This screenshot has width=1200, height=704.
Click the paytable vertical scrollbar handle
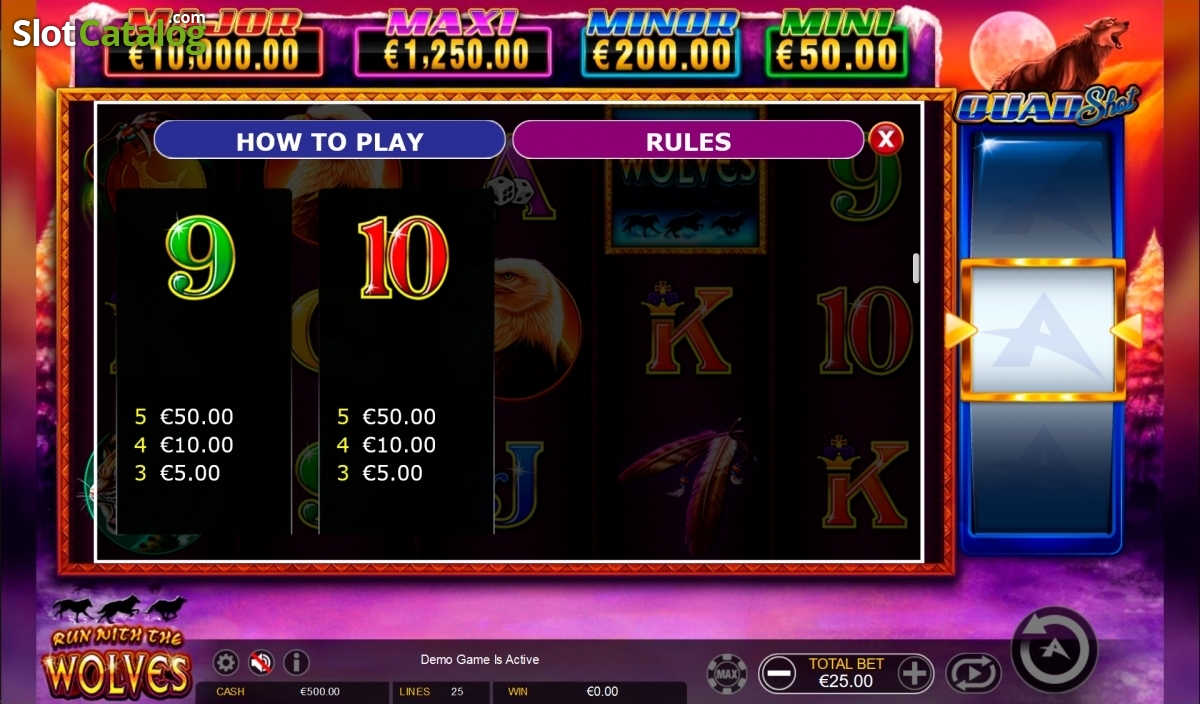tap(916, 268)
